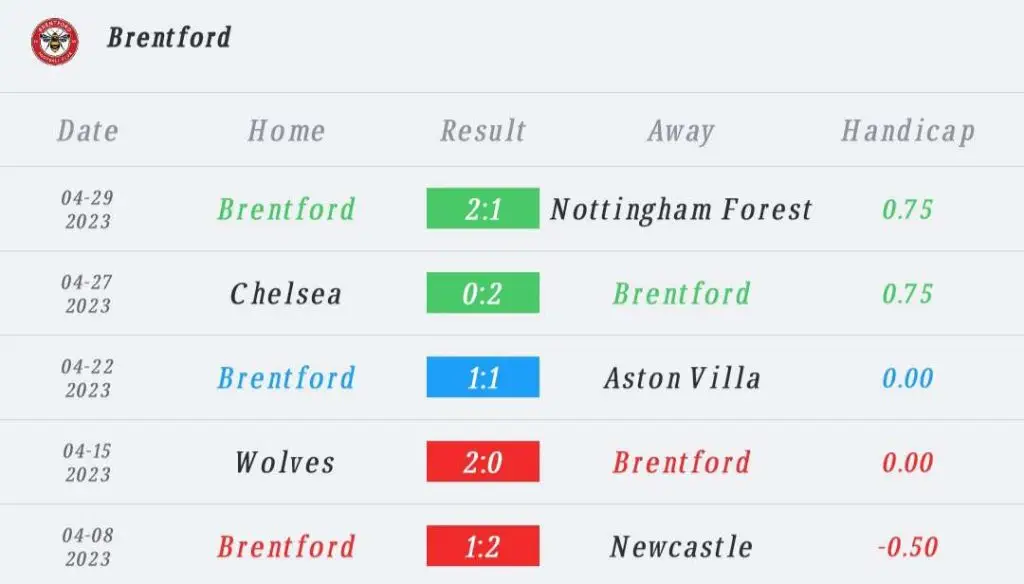Click the -0.50 handicap value
Screen dimensions: 1024x584
pyautogui.click(x=908, y=547)
